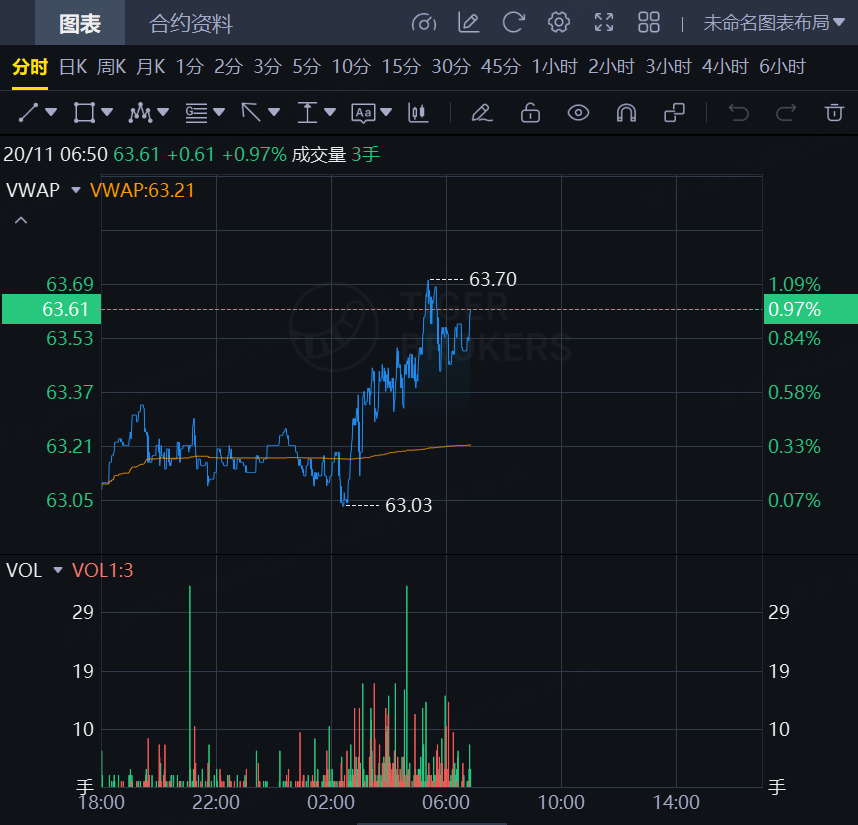Choose the 1小时 interval button
Viewport: 858px width, 825px height.
pyautogui.click(x=555, y=67)
